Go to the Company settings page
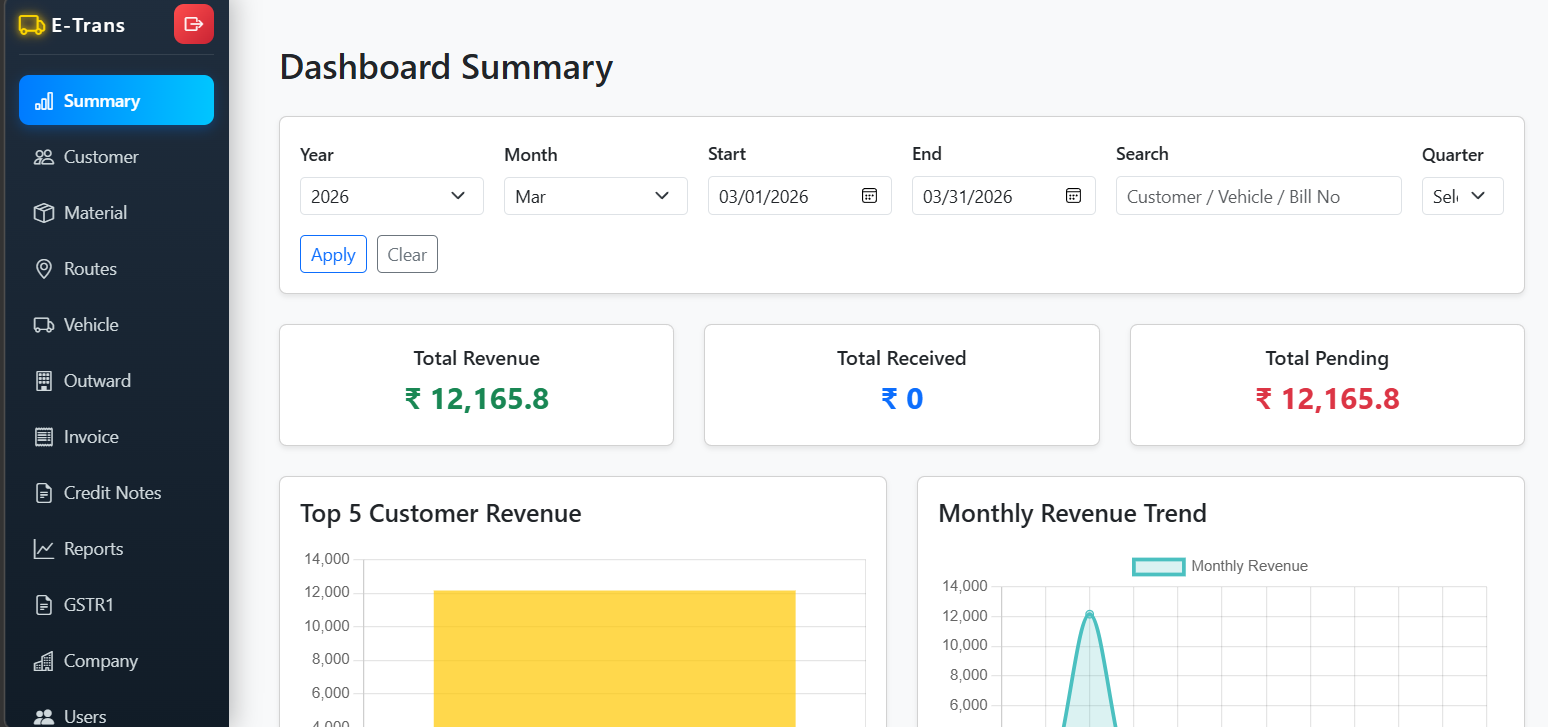This screenshot has height=727, width=1548. coord(116,661)
